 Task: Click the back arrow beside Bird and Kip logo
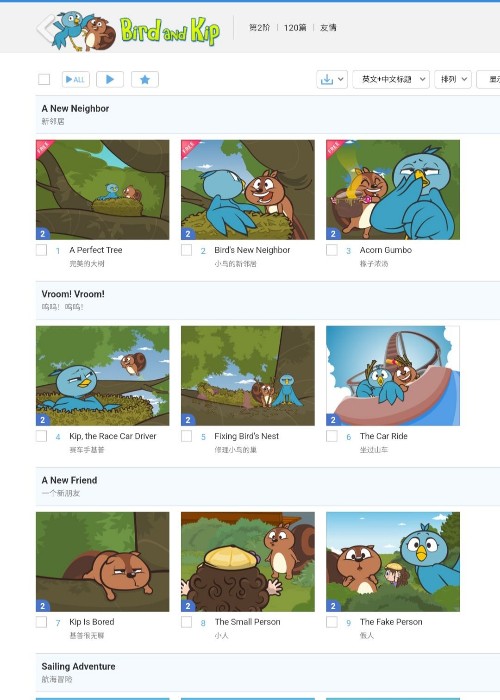(x=45, y=29)
